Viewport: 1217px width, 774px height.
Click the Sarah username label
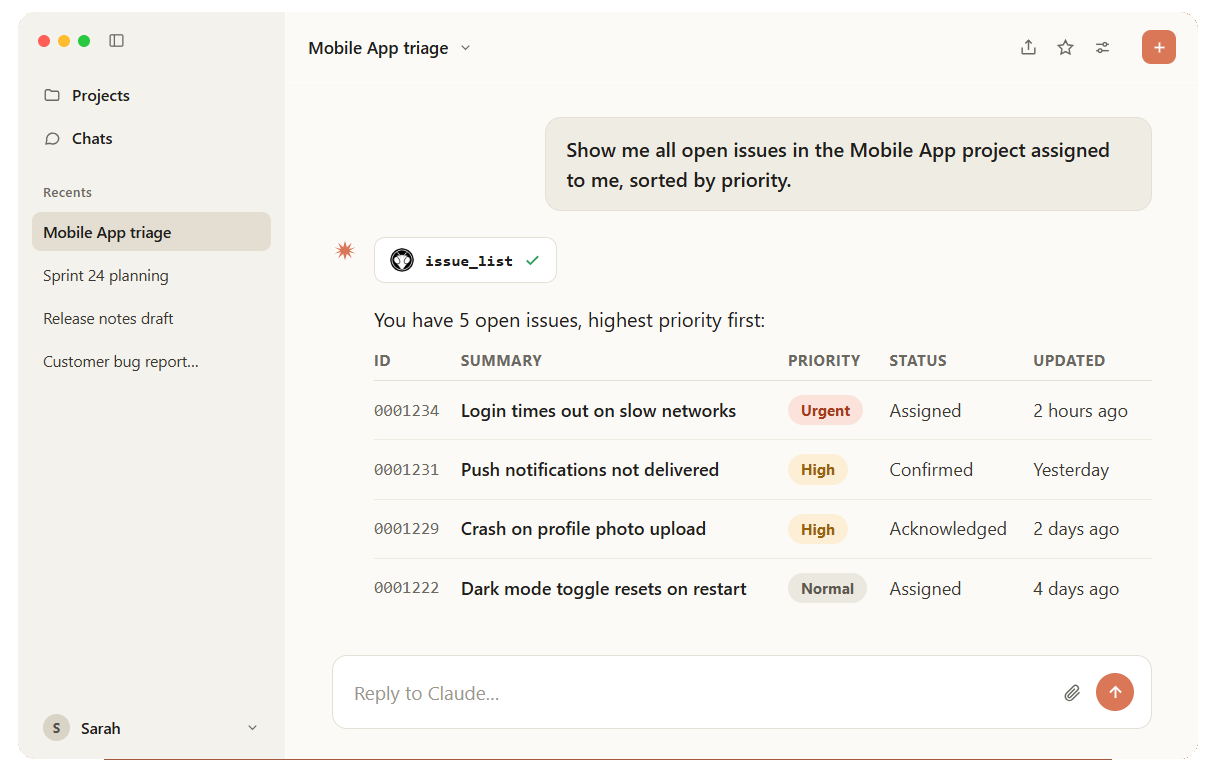click(x=101, y=728)
